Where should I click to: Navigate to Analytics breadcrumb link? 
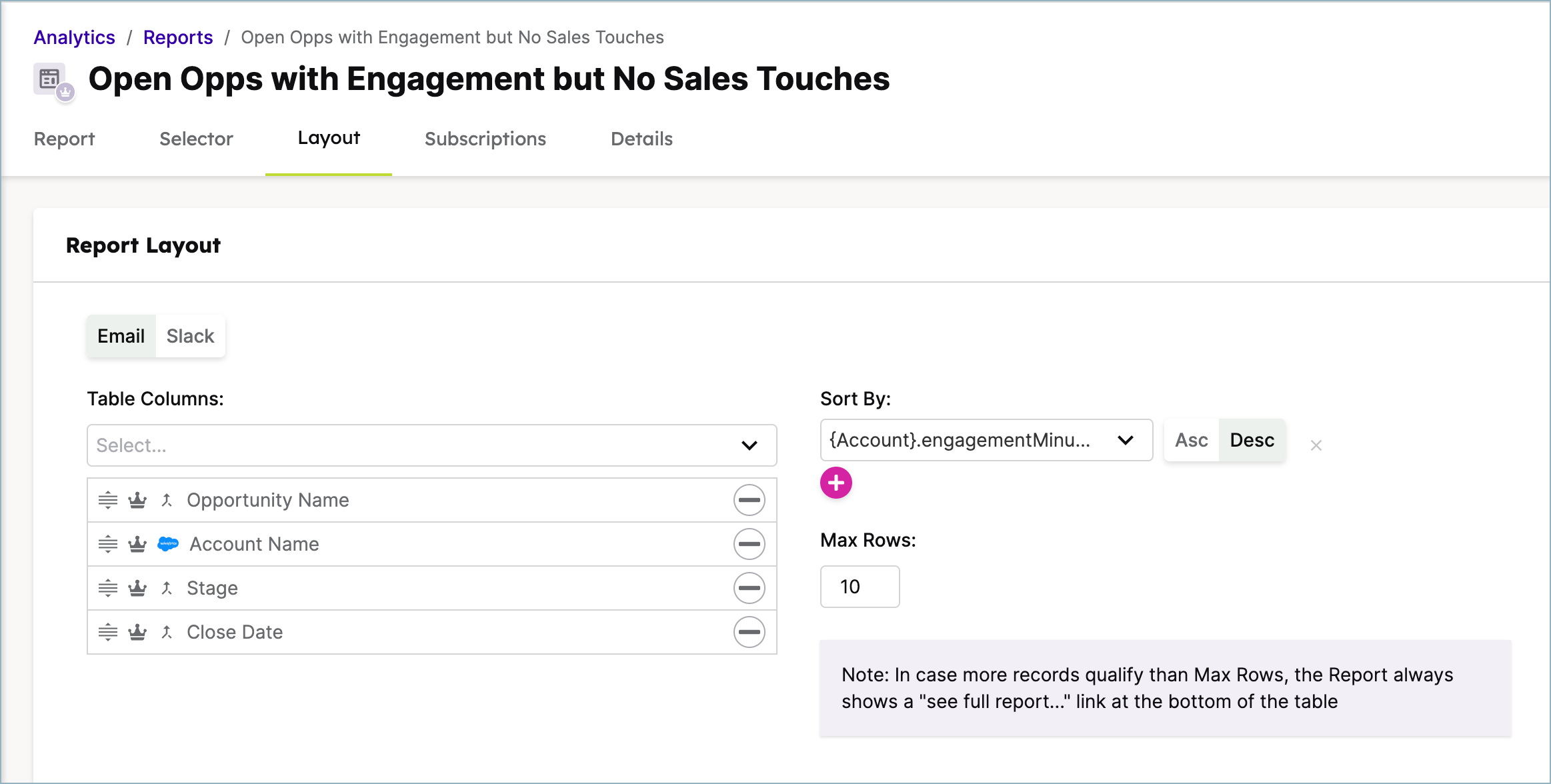click(75, 37)
